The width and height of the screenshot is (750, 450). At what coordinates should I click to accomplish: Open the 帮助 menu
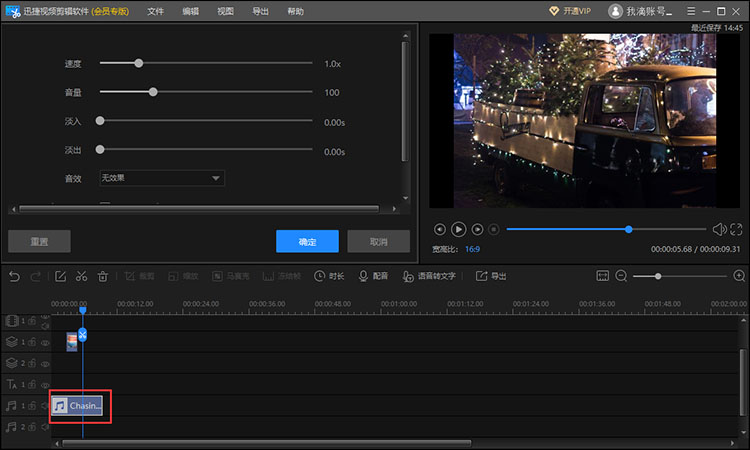[x=295, y=11]
